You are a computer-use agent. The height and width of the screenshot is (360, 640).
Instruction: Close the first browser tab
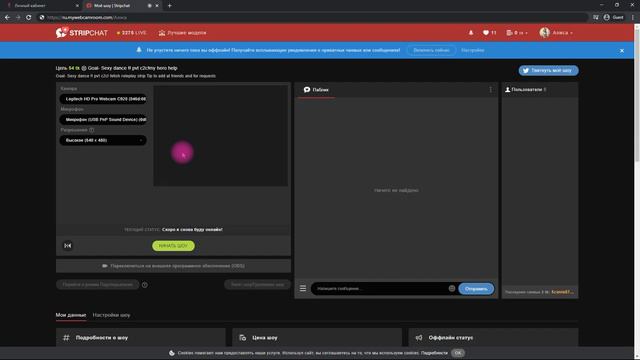point(77,6)
